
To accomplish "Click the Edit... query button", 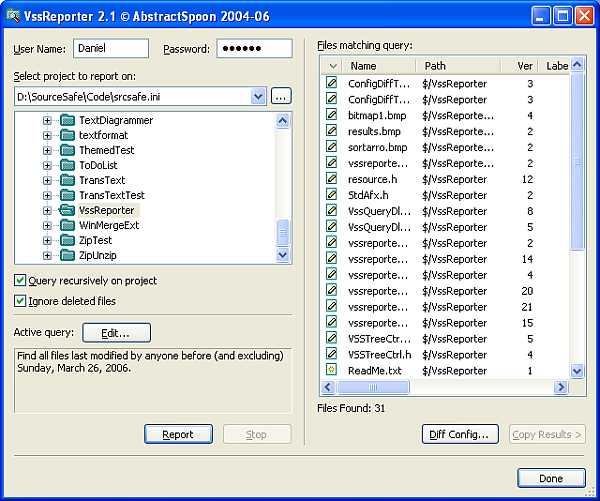I will (116, 333).
